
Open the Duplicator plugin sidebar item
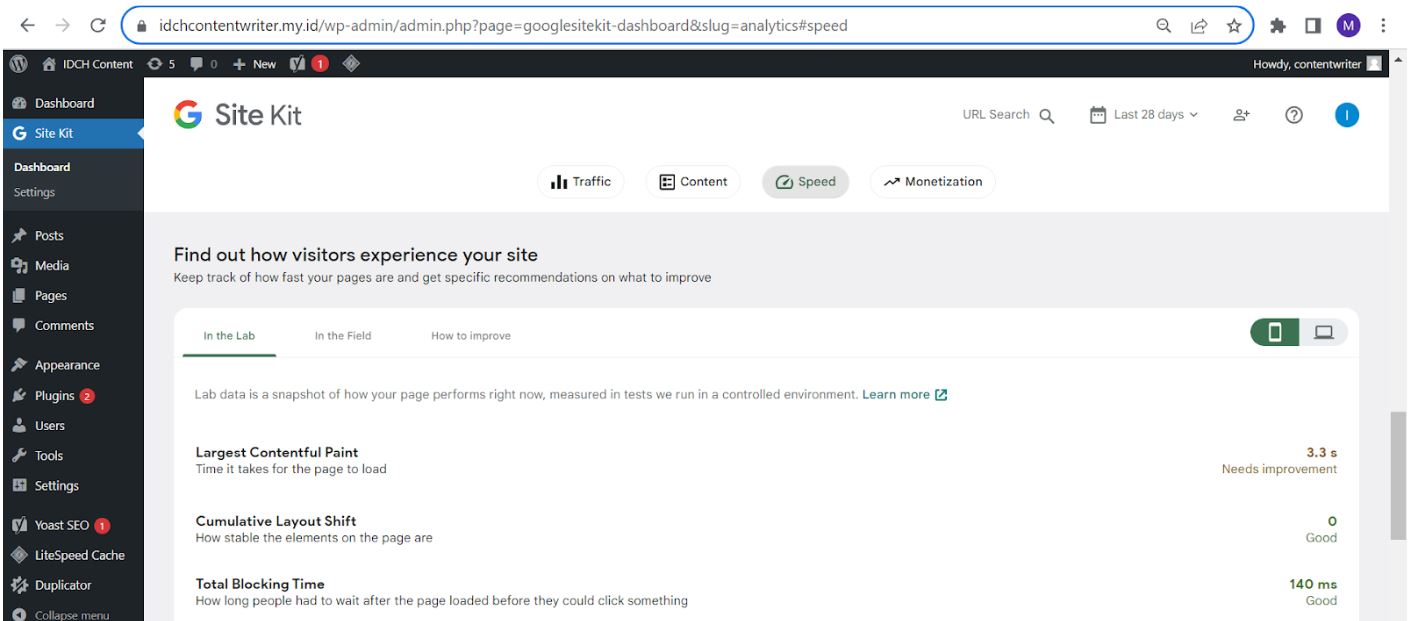55,584
